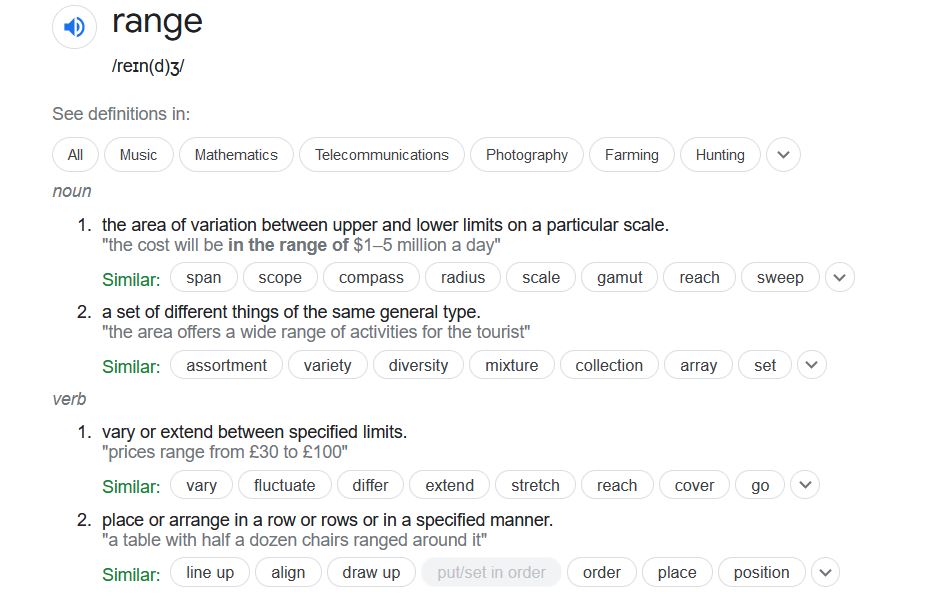This screenshot has width=951, height=598.
Task: Filter definitions by Music
Action: tap(138, 155)
